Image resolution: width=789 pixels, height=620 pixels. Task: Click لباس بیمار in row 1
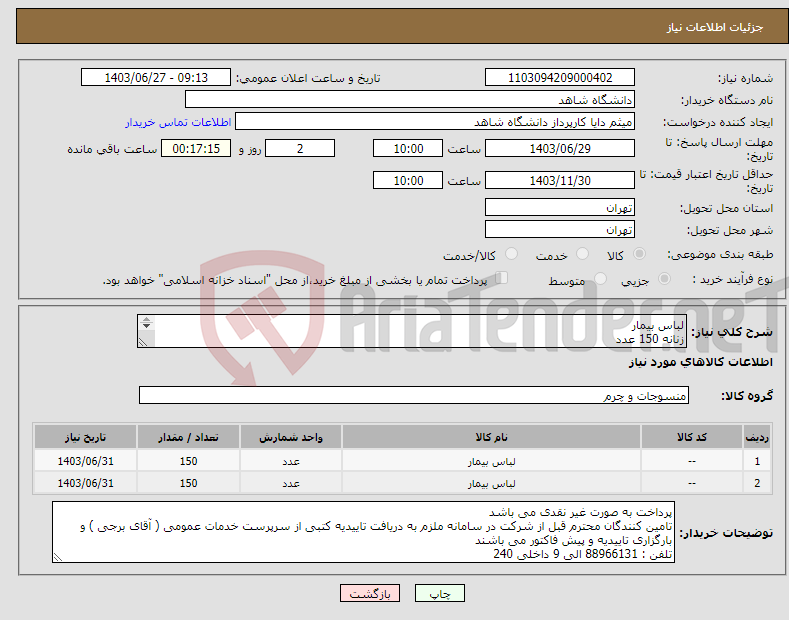tap(491, 461)
